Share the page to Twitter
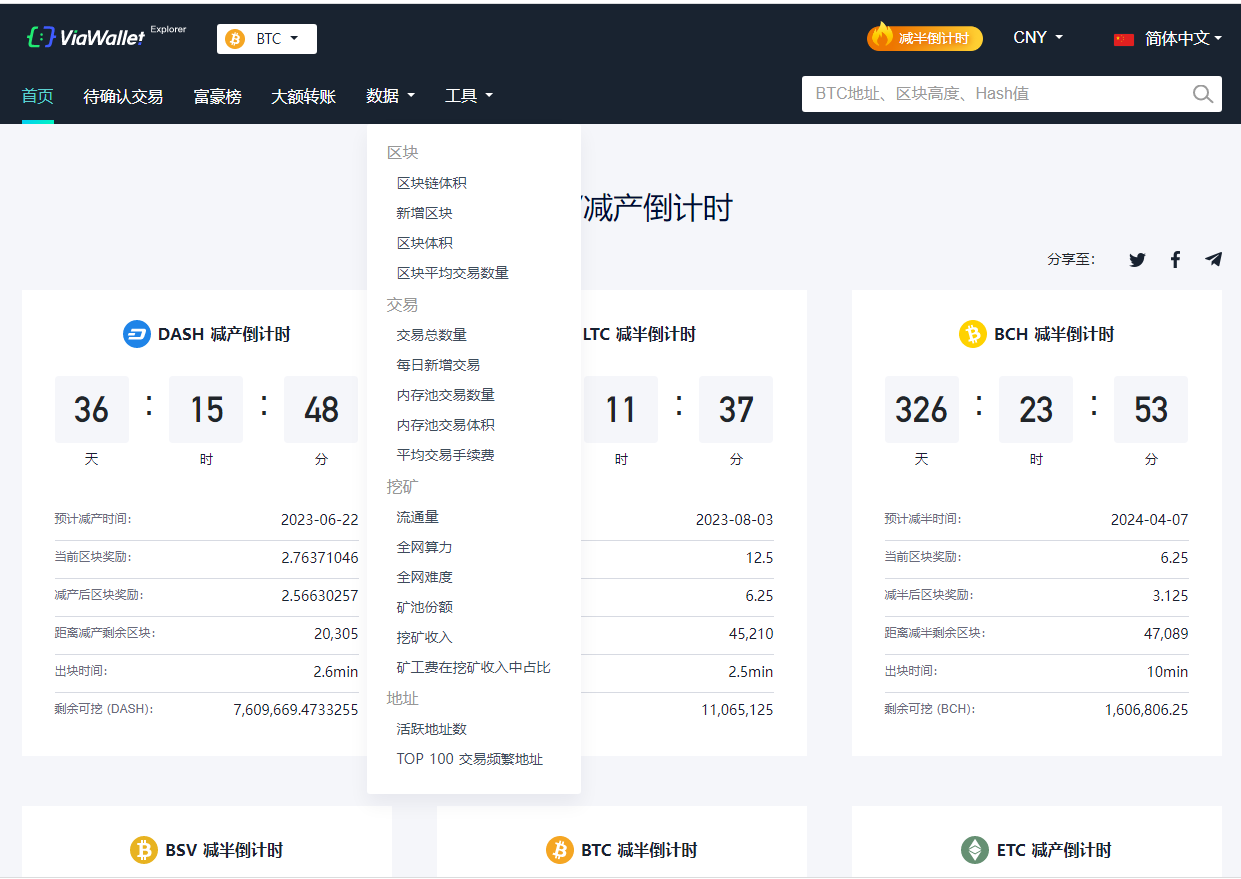The image size is (1241, 879). point(1137,260)
